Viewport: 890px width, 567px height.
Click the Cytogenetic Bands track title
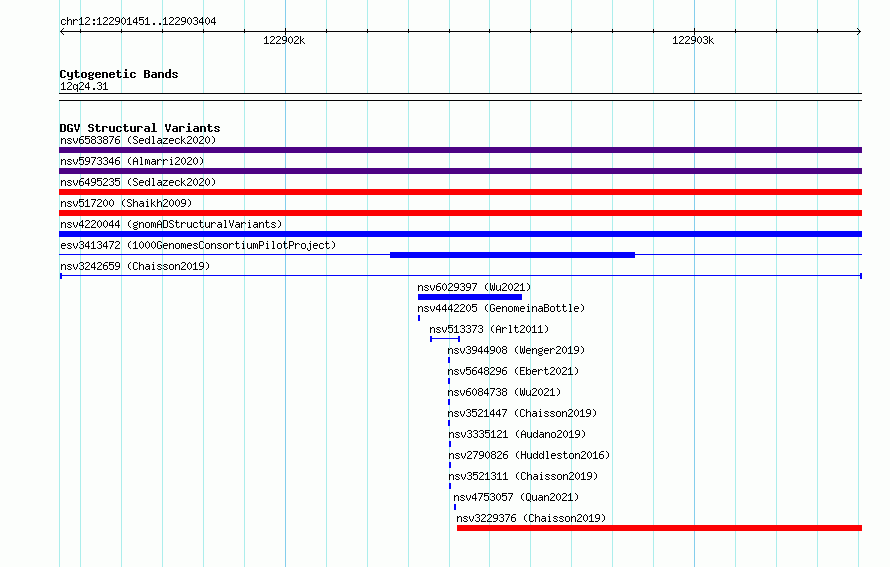(119, 74)
